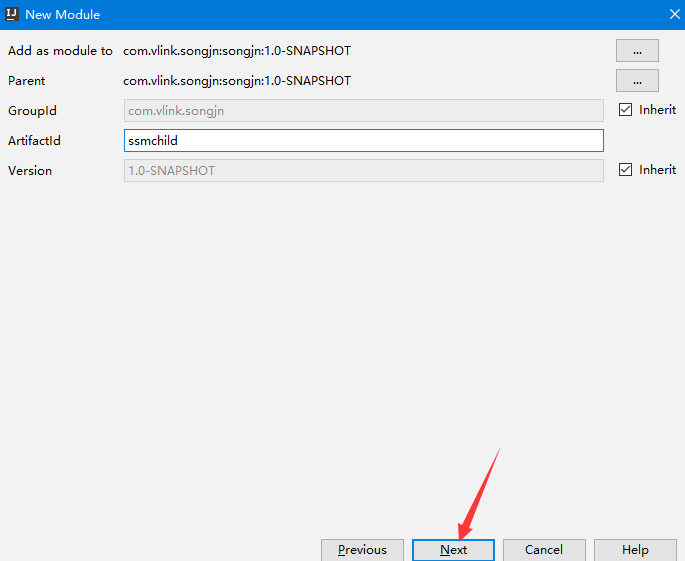Click the GroupId input field
Viewport: 685px width, 561px height.
[x=363, y=111]
